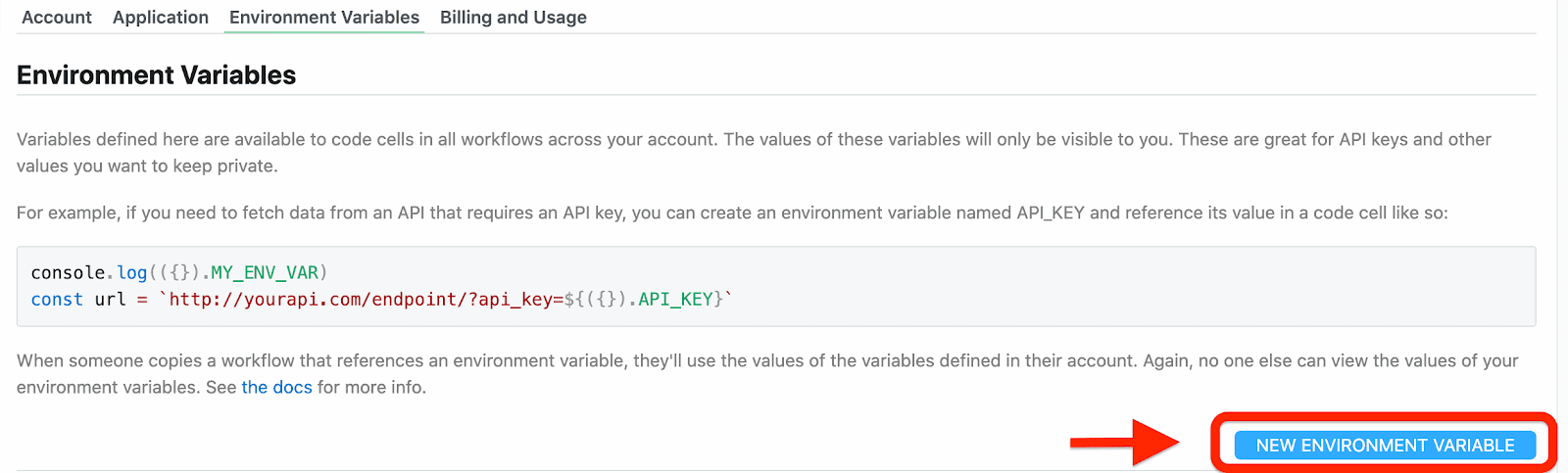
Task: Click the paragraph starting 'When someone copies'
Action: pos(767,374)
